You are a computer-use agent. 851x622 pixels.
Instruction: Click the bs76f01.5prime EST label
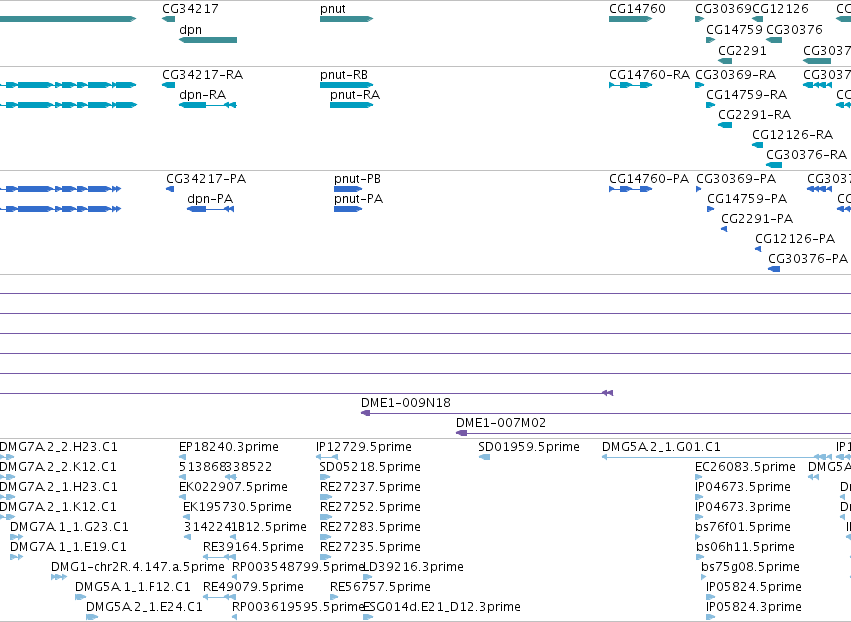(743, 527)
